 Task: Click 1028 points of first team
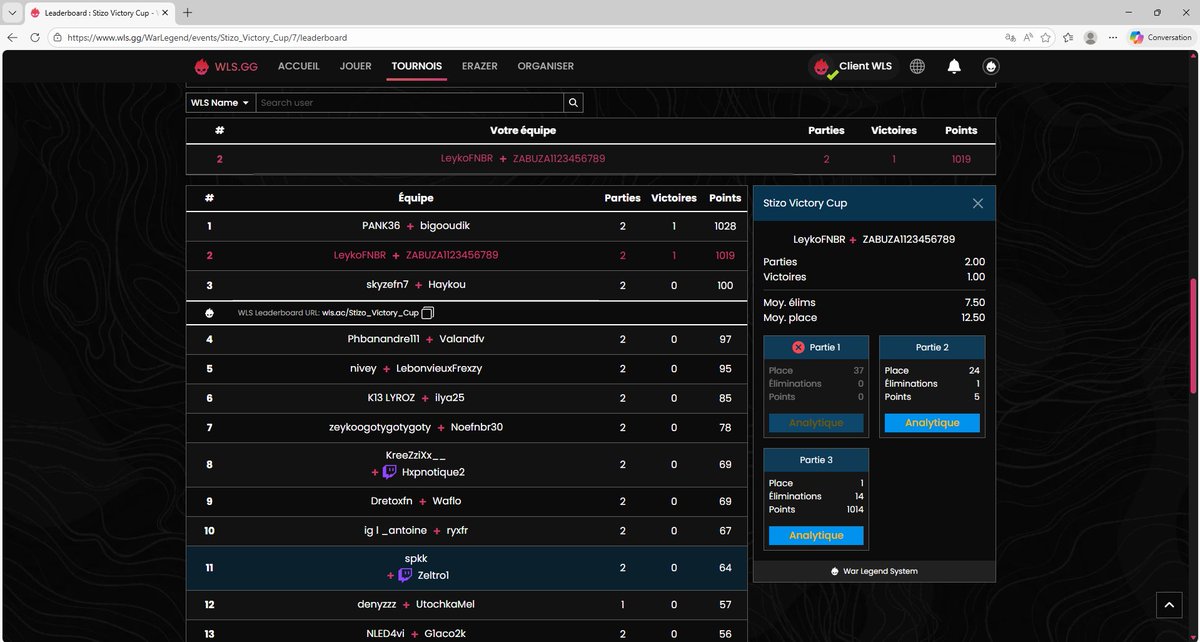coord(725,226)
